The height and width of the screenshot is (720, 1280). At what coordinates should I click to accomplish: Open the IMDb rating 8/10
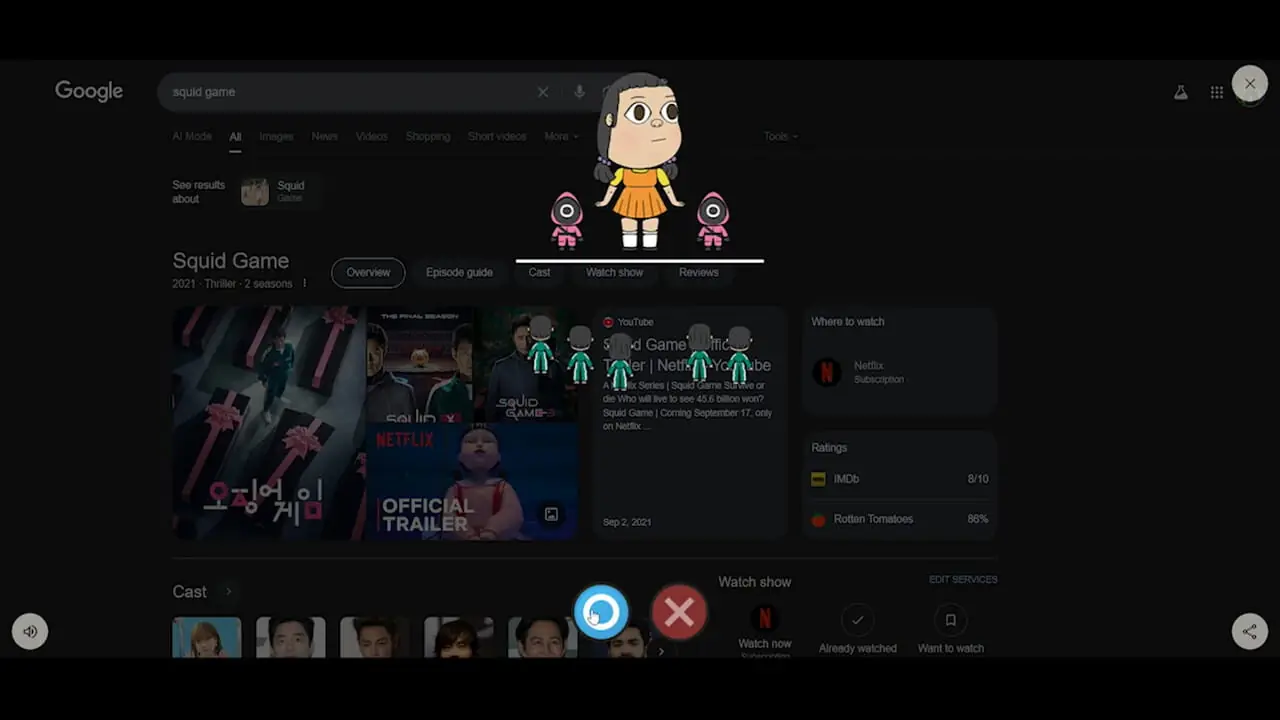click(x=899, y=479)
